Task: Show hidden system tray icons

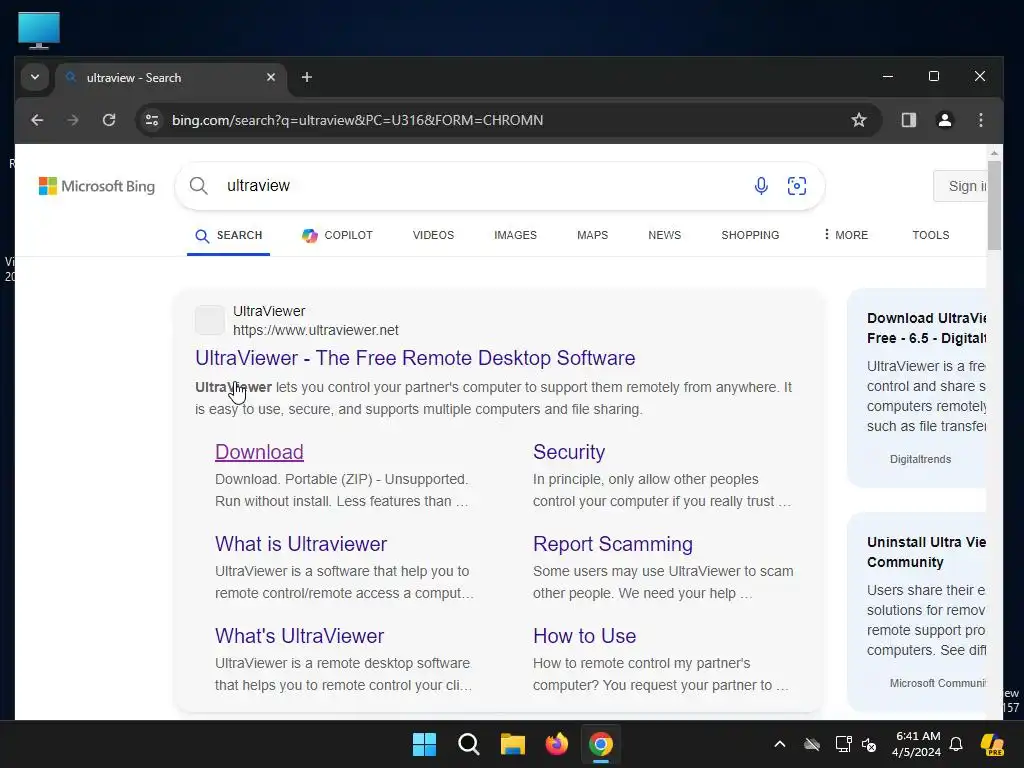Action: pos(780,744)
